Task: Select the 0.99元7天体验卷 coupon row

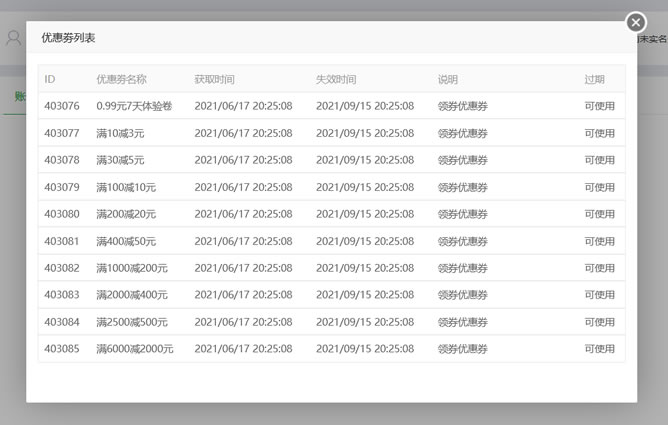Action: [134, 106]
